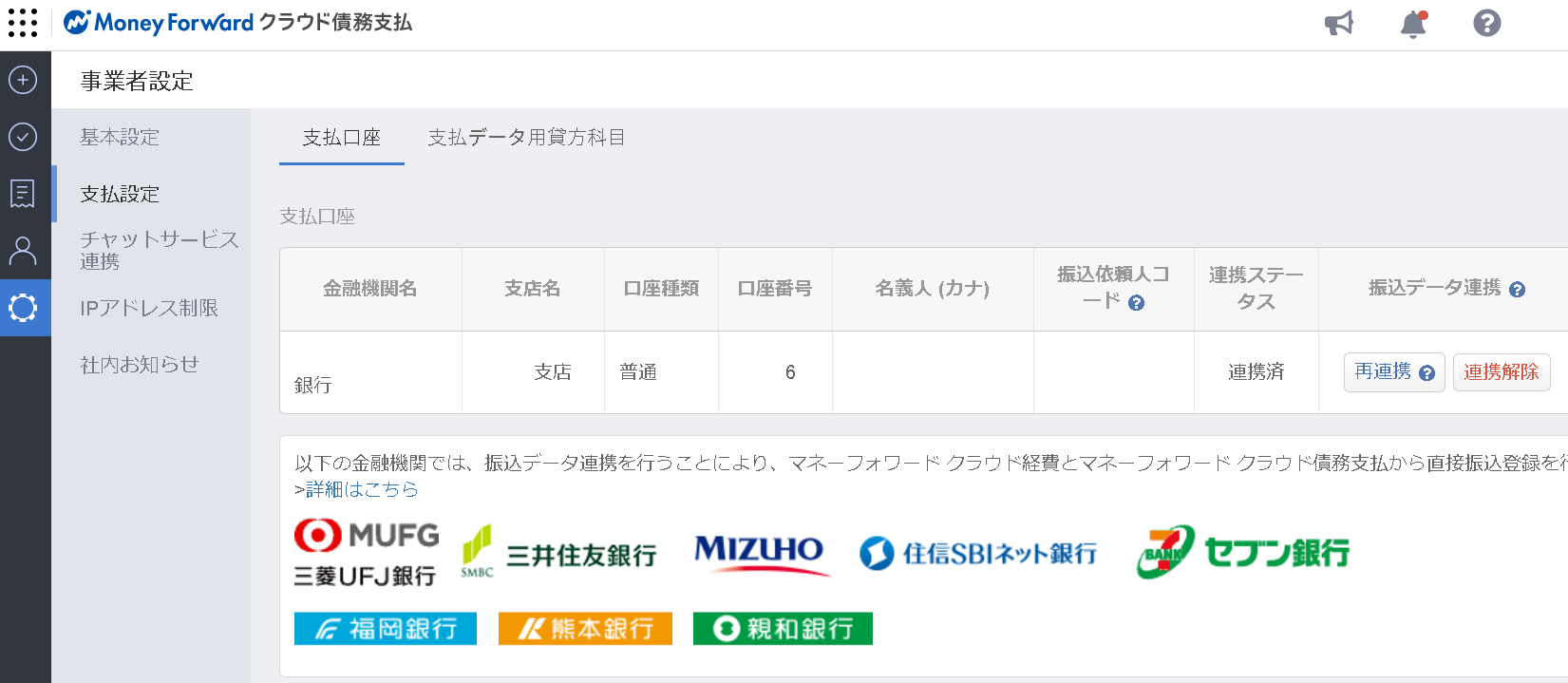This screenshot has width=1568, height=683.
Task: Click the セブン銀行 logo
Action: 1243,552
